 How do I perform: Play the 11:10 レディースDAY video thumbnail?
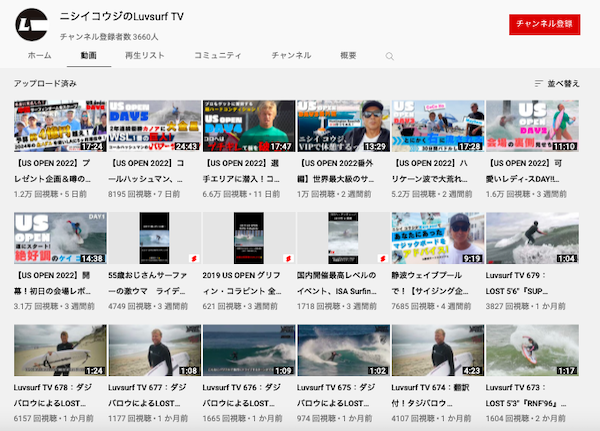pos(532,126)
